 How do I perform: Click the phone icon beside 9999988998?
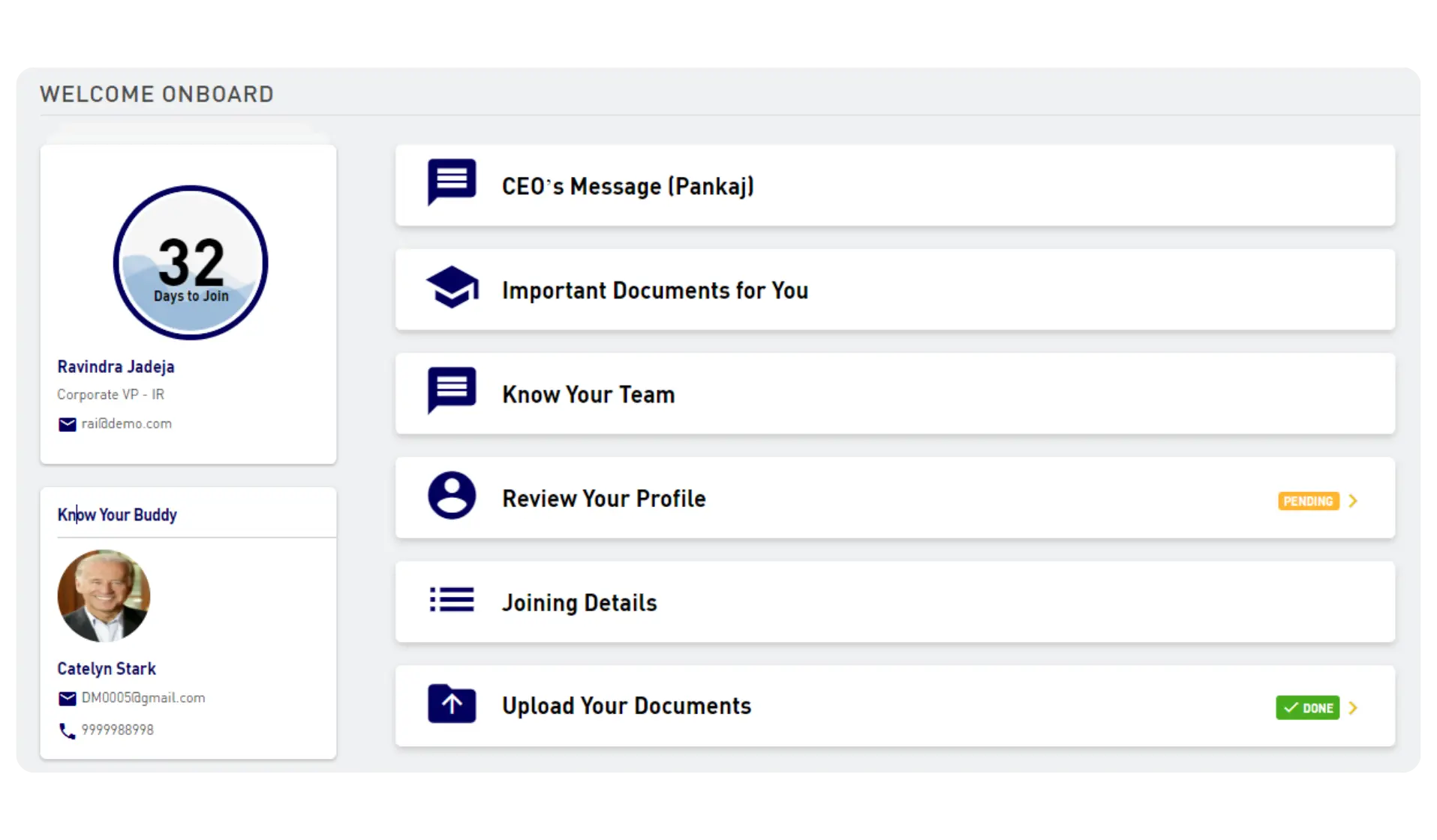[x=67, y=730]
